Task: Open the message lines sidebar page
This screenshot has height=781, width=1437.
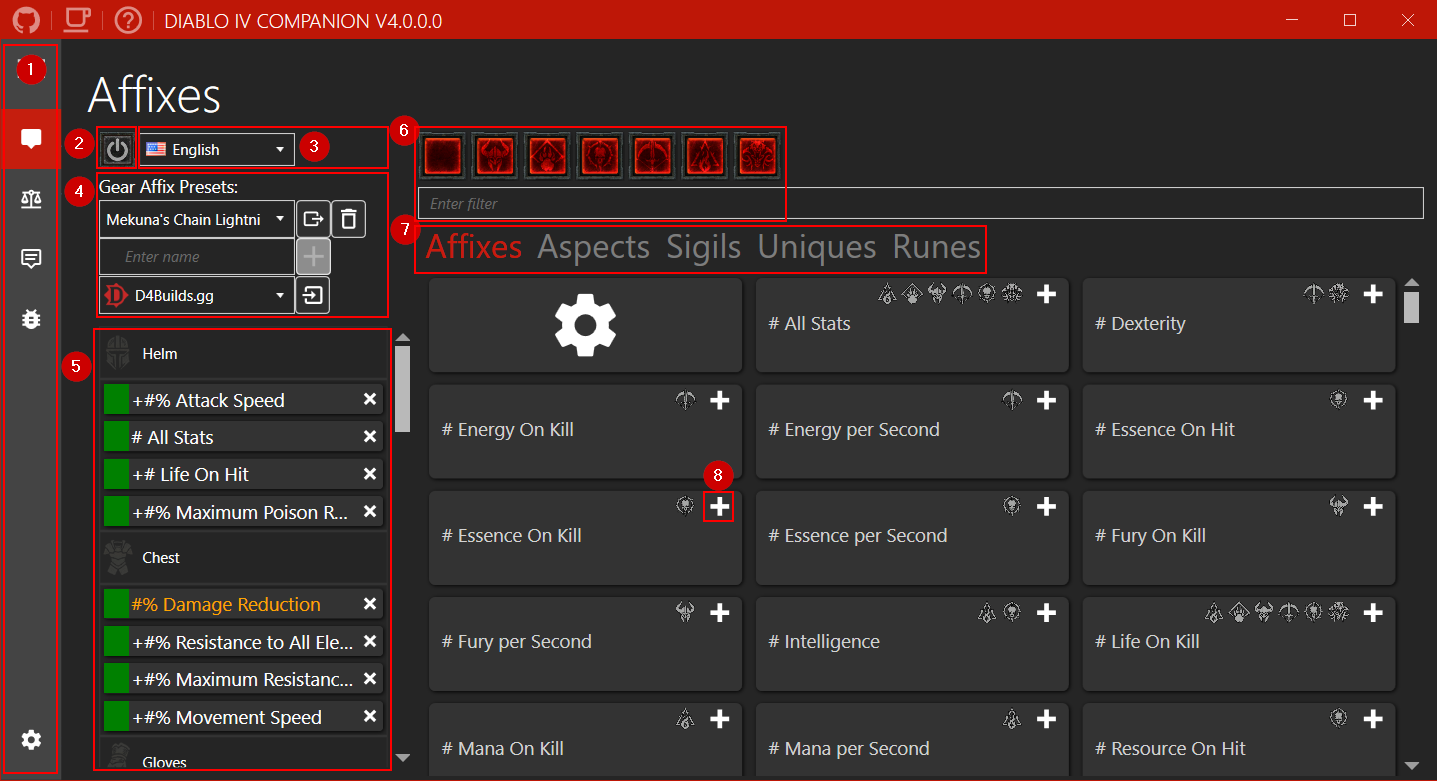Action: pos(31,259)
